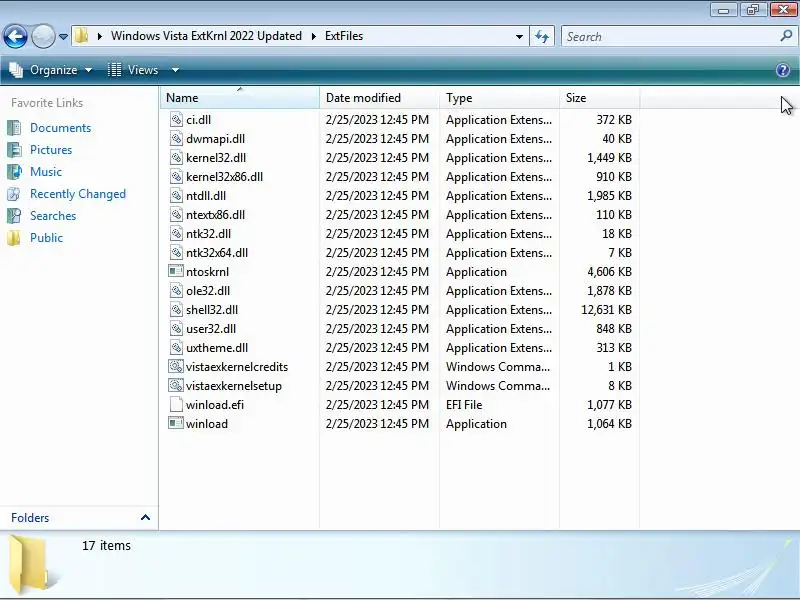Click the Folders label in navigation pane
Screen dimensions: 800x600
(x=30, y=517)
